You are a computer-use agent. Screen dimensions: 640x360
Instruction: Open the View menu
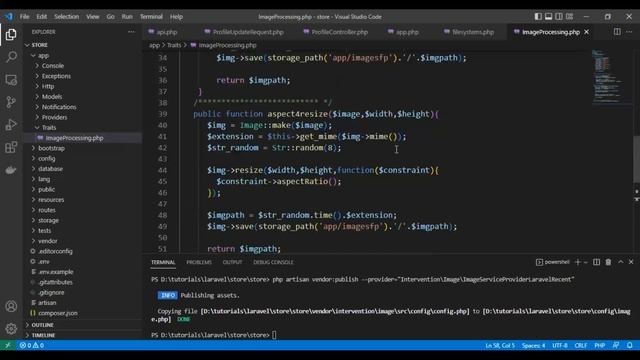[x=93, y=17]
